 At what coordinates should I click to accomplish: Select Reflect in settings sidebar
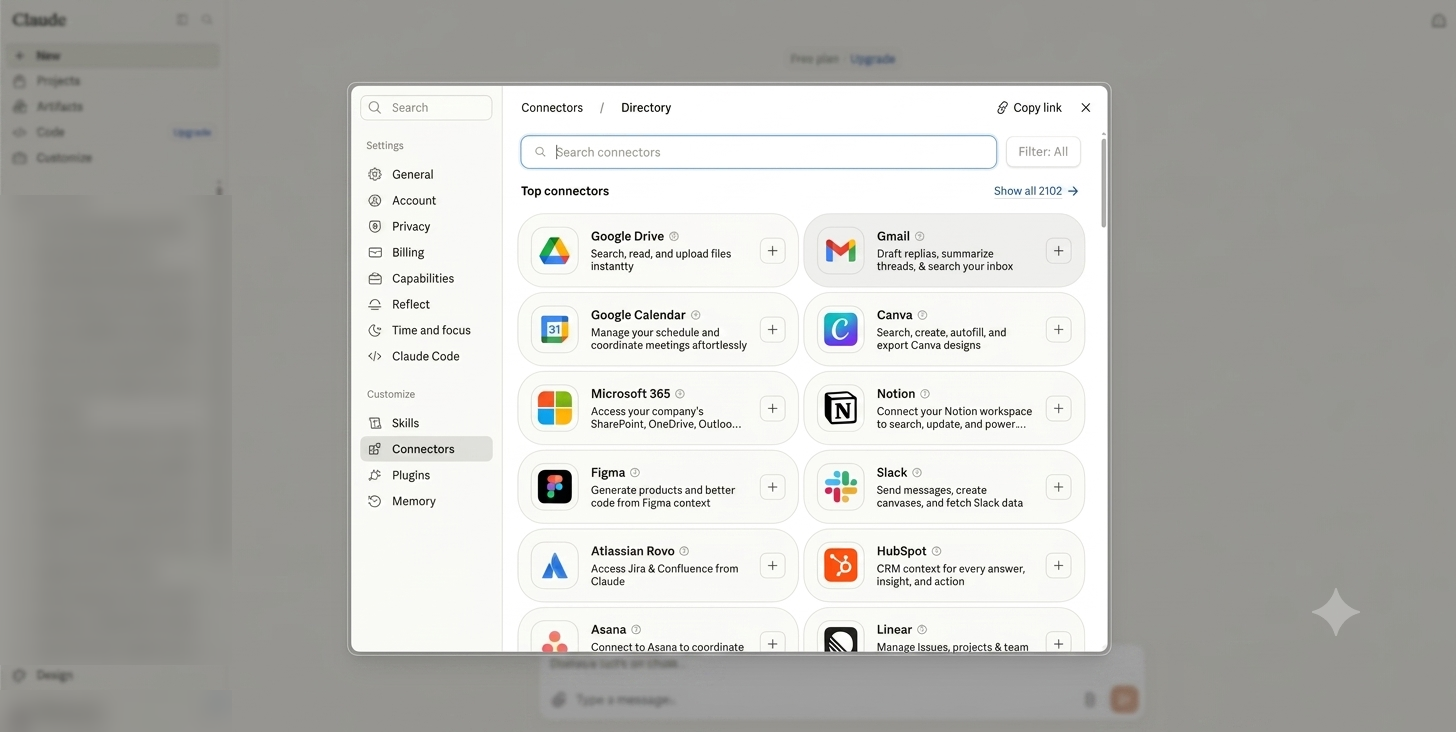[426, 304]
